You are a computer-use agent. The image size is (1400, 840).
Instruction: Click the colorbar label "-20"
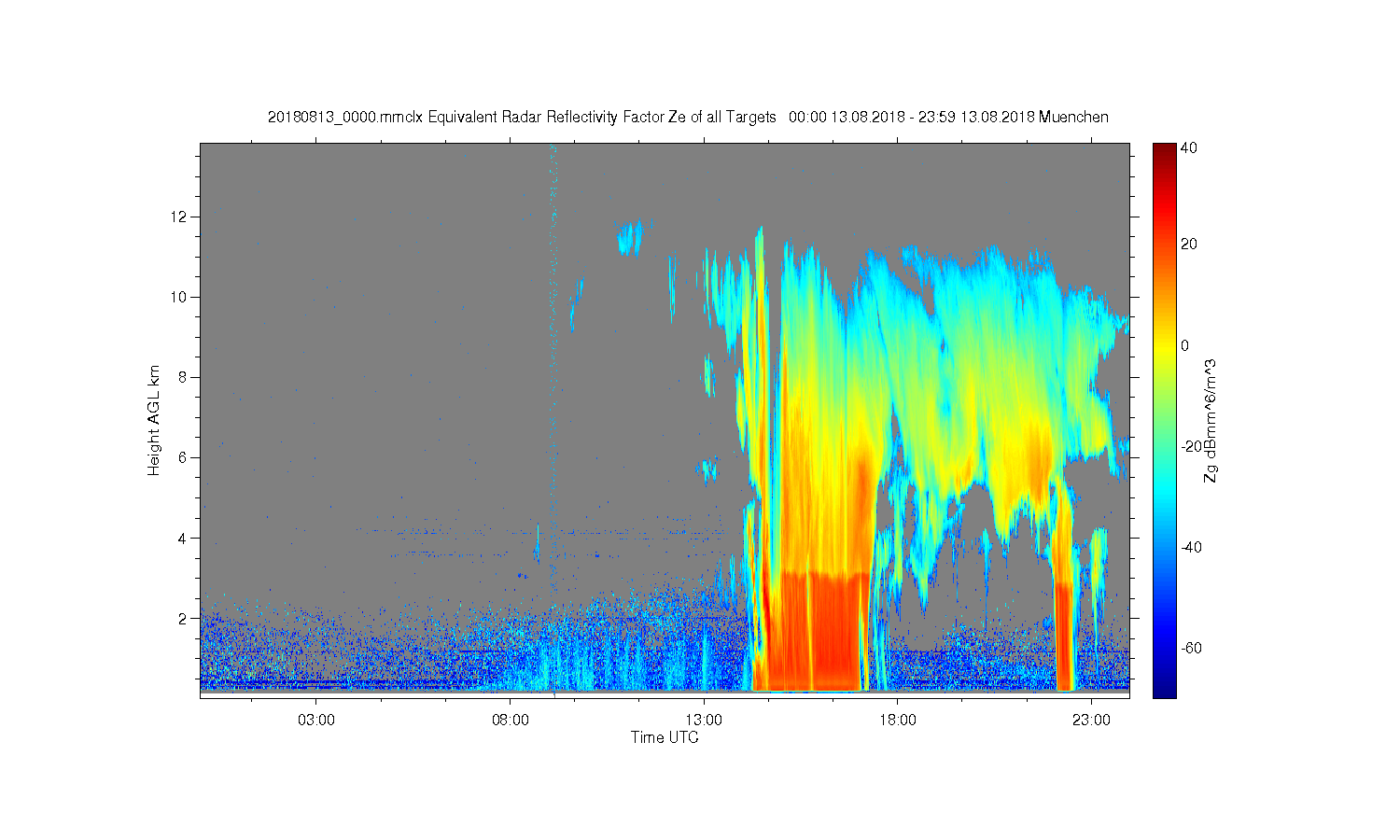click(x=1191, y=446)
